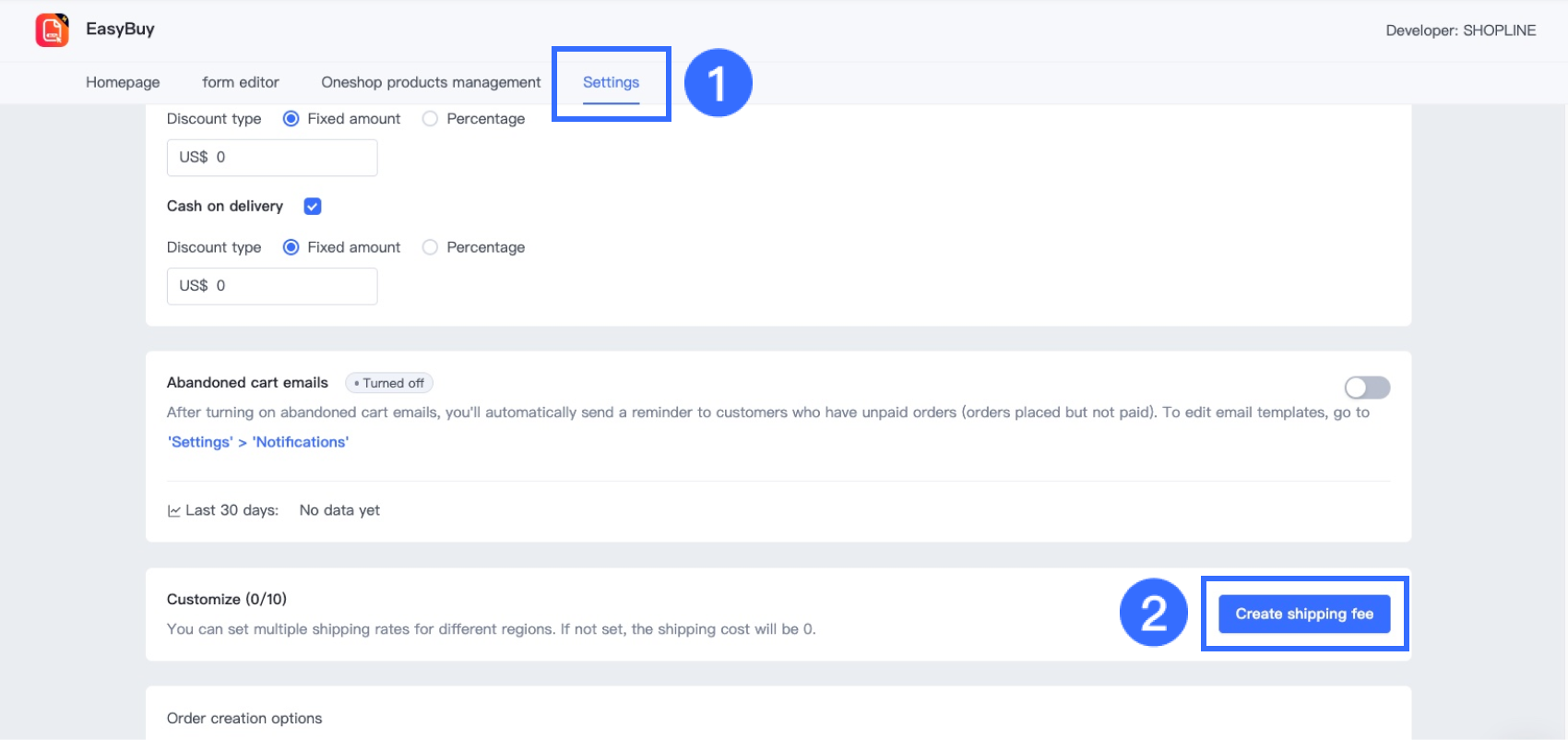Image resolution: width=1568 pixels, height=740 pixels.
Task: Select Percentage radio above Cash on delivery
Action: 430,119
